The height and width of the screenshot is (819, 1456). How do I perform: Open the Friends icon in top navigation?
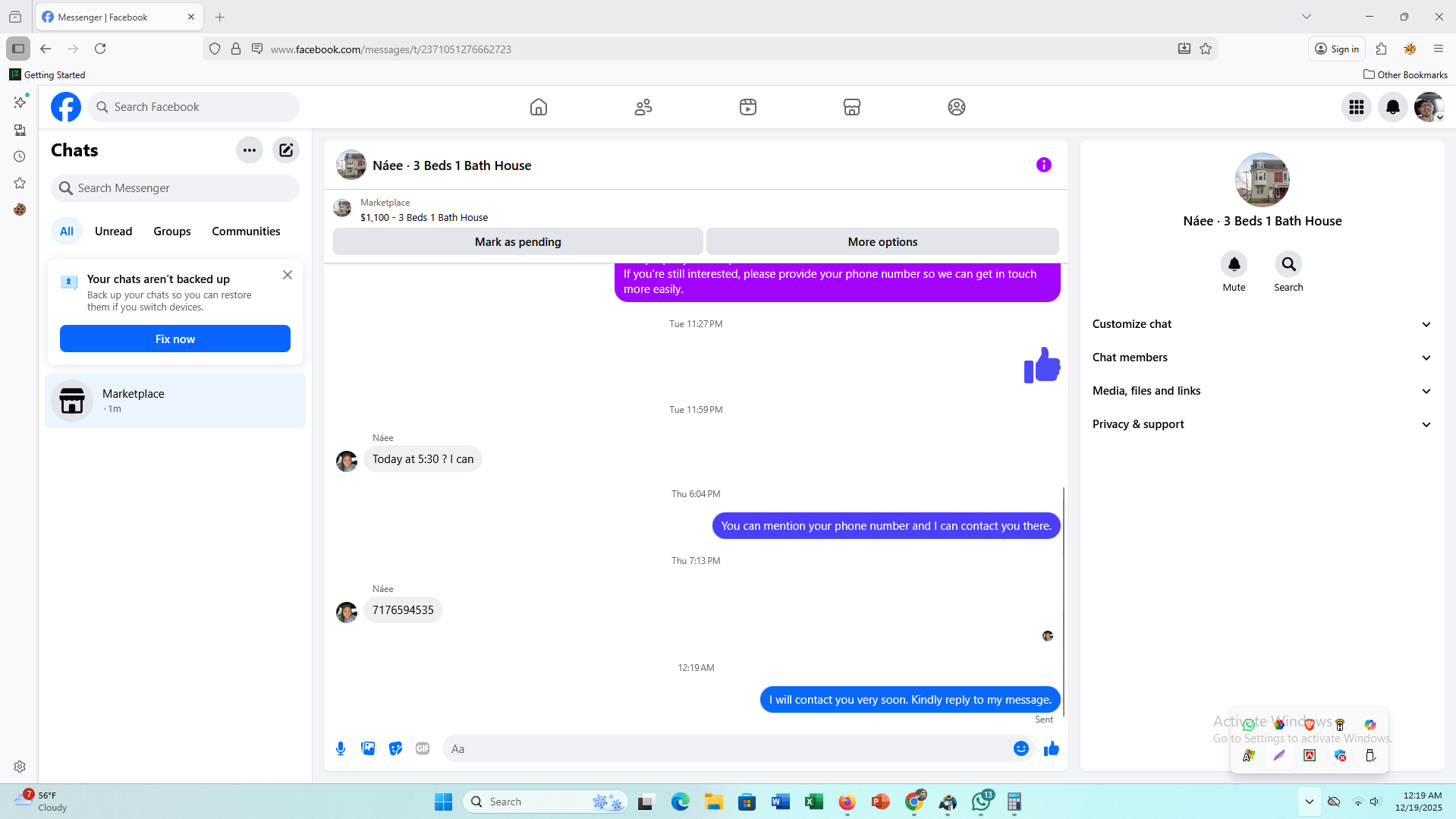point(643,107)
